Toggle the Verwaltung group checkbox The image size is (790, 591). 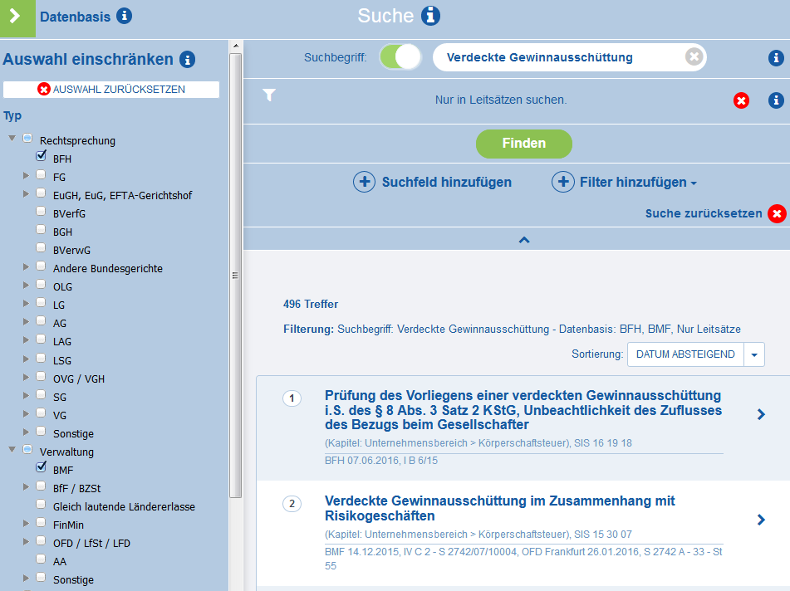click(x=28, y=449)
